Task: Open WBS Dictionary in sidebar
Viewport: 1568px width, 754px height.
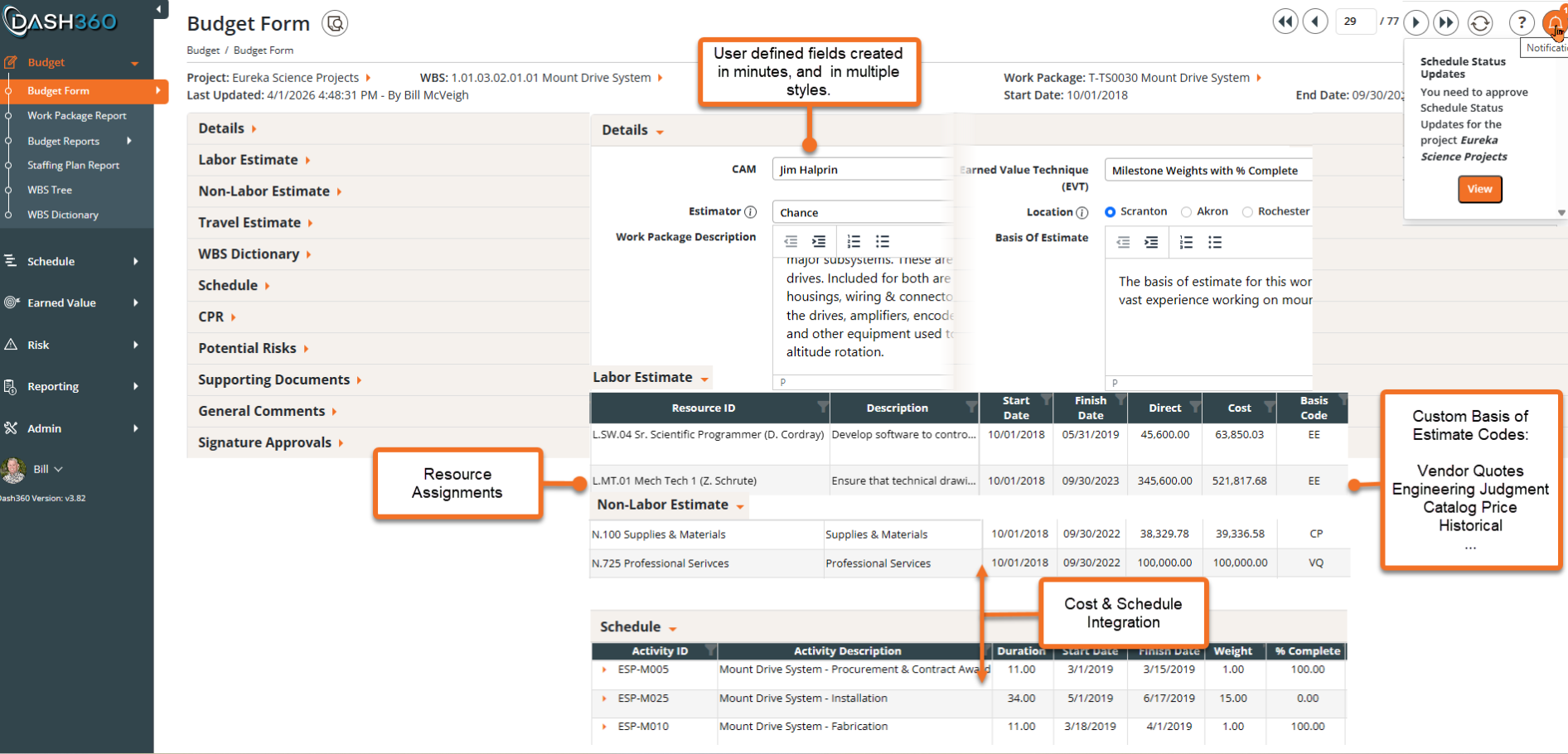Action: (x=62, y=215)
